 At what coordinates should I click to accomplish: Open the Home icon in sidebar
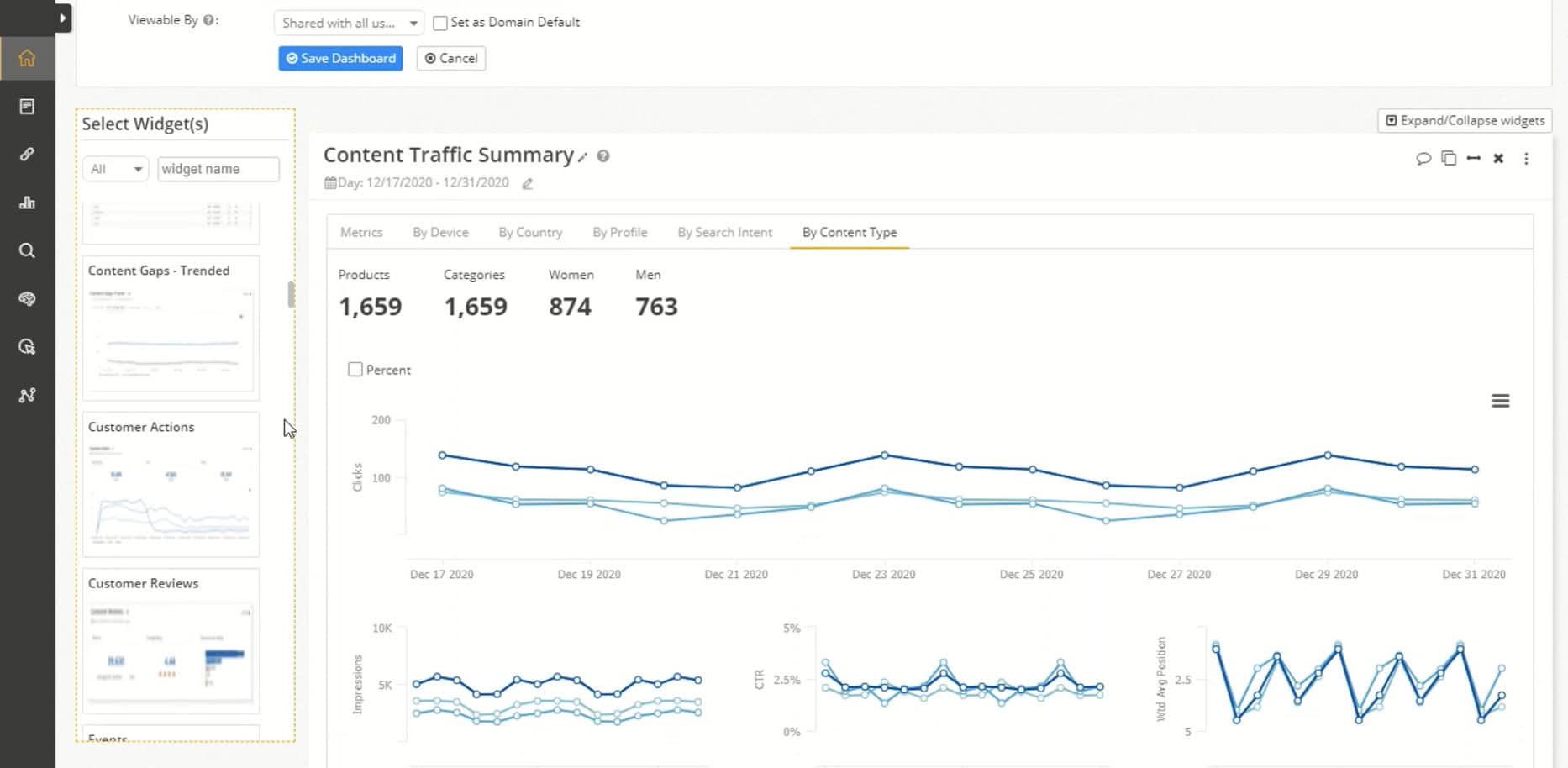tap(27, 58)
